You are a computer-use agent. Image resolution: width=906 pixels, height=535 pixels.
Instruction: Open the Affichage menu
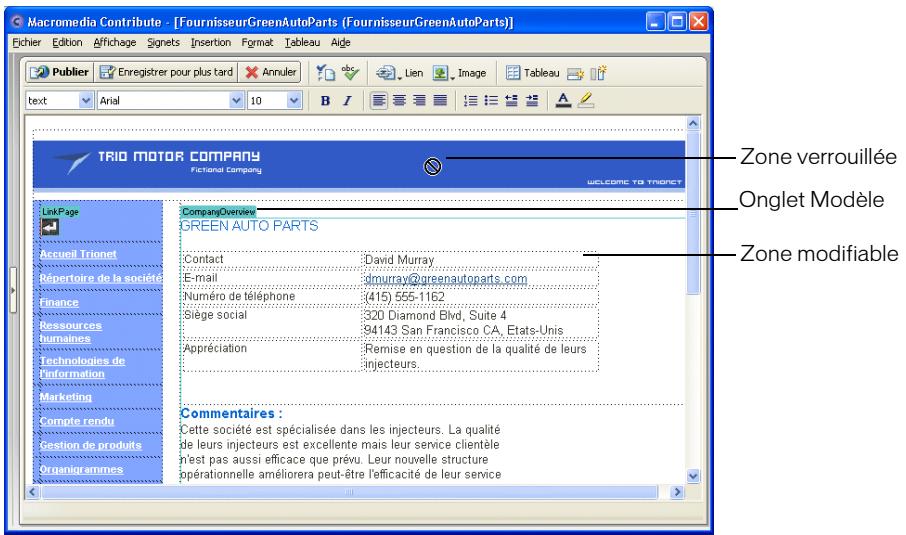tap(114, 42)
